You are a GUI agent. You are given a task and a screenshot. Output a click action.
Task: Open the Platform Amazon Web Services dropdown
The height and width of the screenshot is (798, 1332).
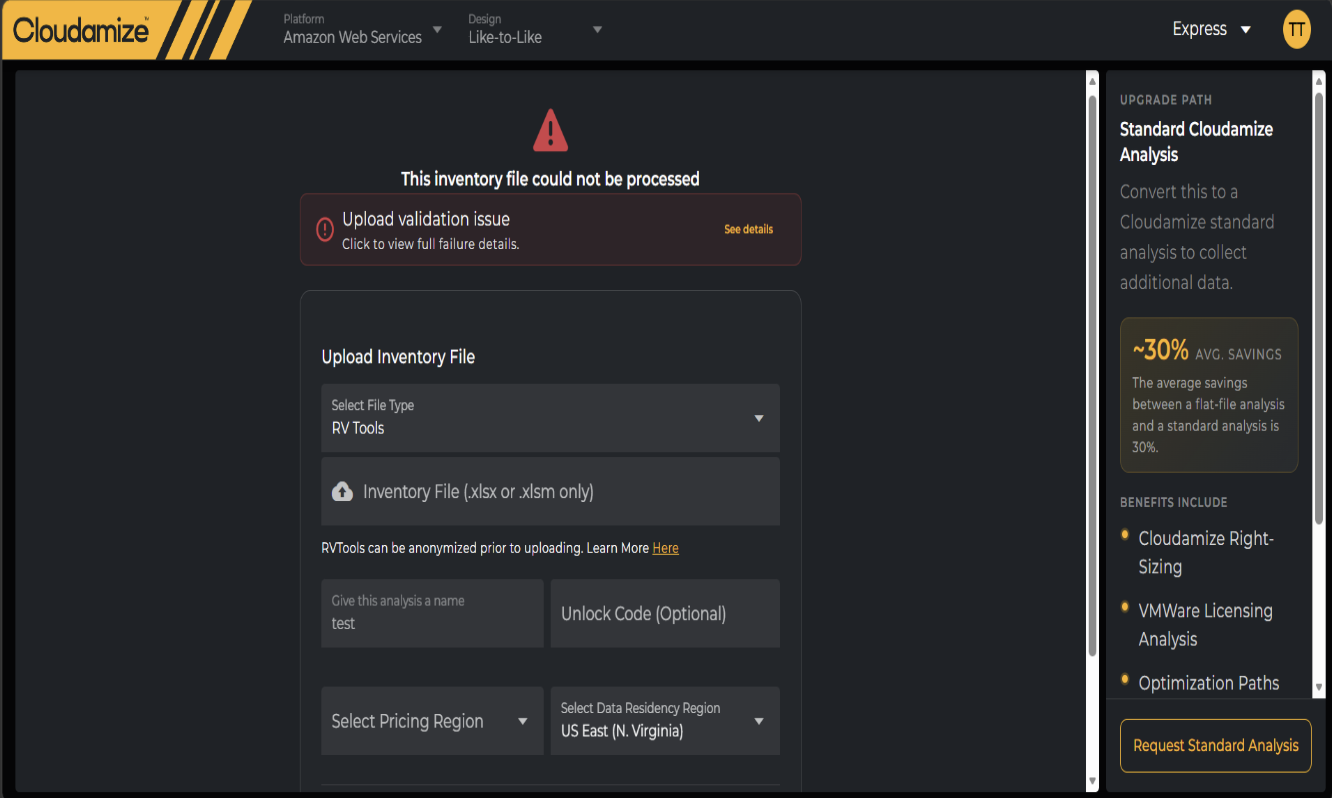pos(362,30)
